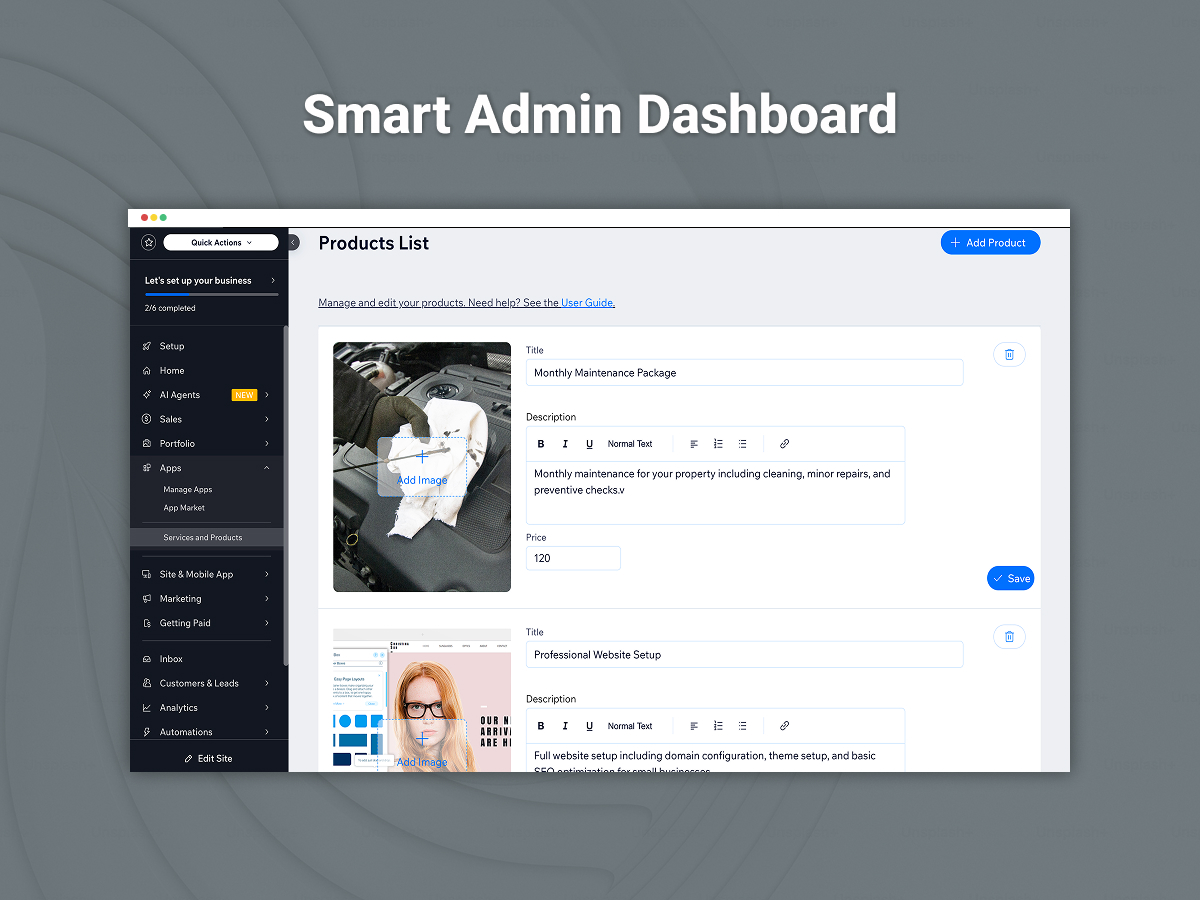The height and width of the screenshot is (900, 1200).
Task: Click the 2/6 completed text
Action: point(170,308)
